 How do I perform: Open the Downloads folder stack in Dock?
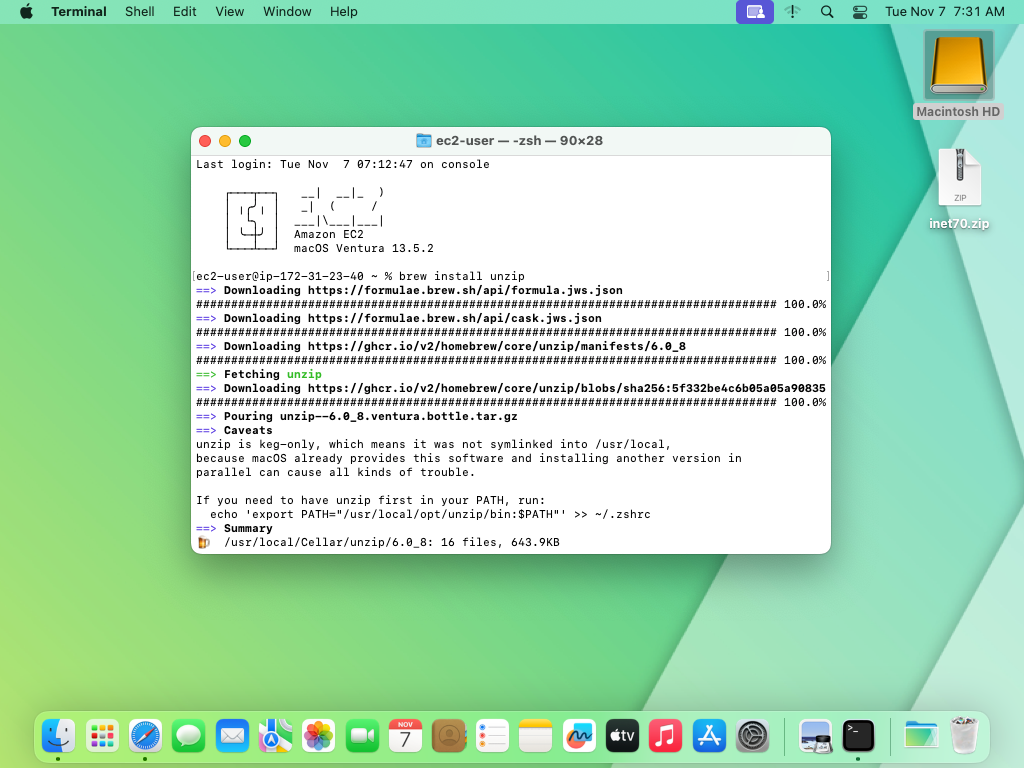tap(921, 735)
